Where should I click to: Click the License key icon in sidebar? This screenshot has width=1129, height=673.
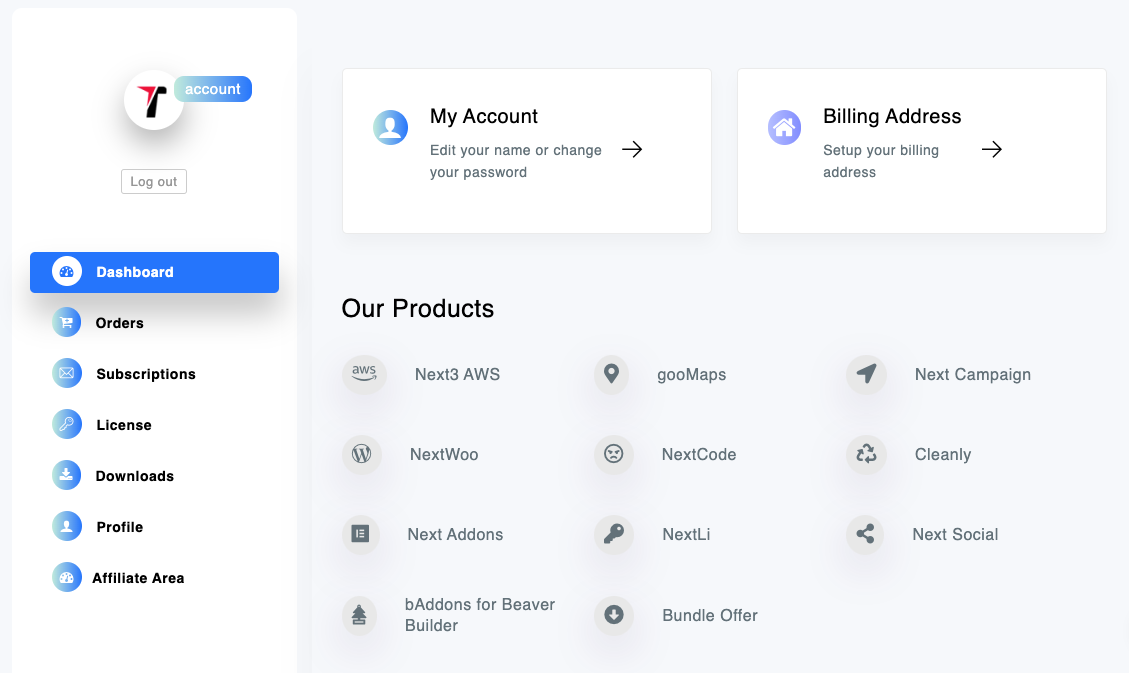click(67, 425)
